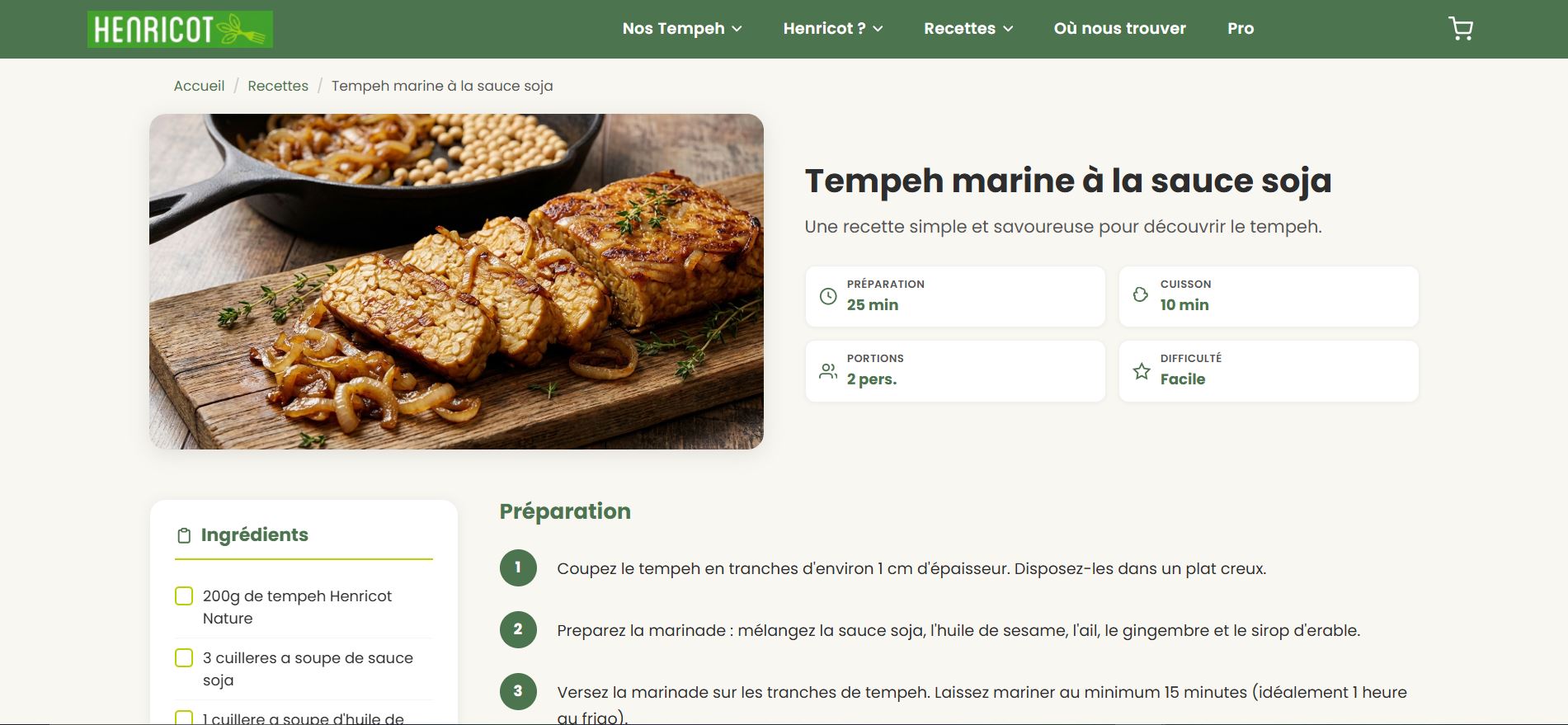The height and width of the screenshot is (725, 1568).
Task: Click the people icon beside Portions
Action: click(828, 370)
